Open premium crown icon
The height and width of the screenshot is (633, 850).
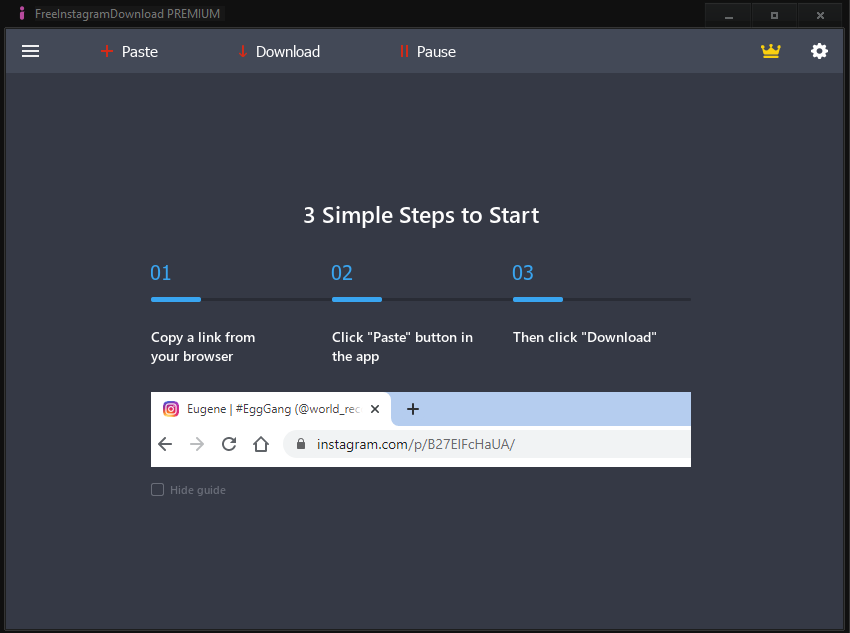pos(770,51)
